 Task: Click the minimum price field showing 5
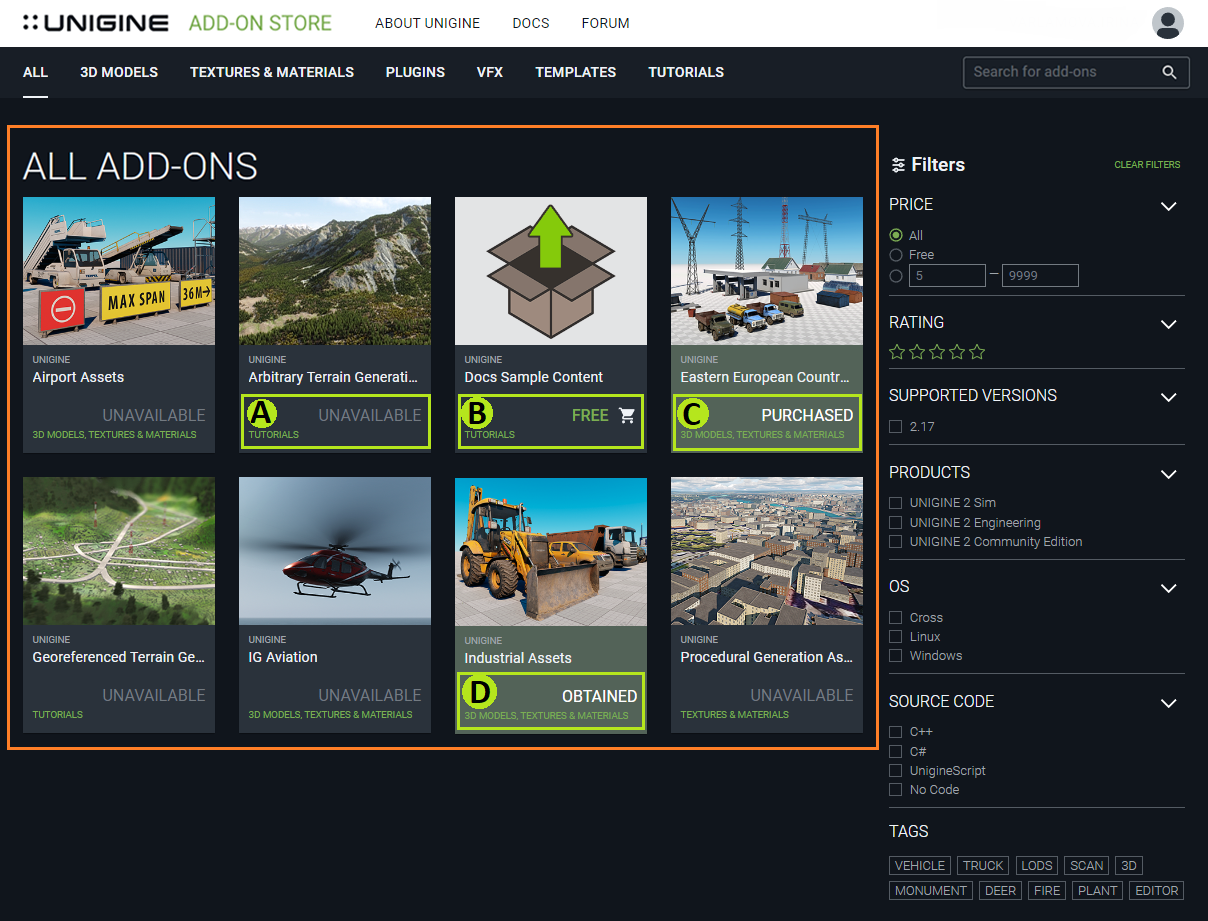tap(947, 275)
